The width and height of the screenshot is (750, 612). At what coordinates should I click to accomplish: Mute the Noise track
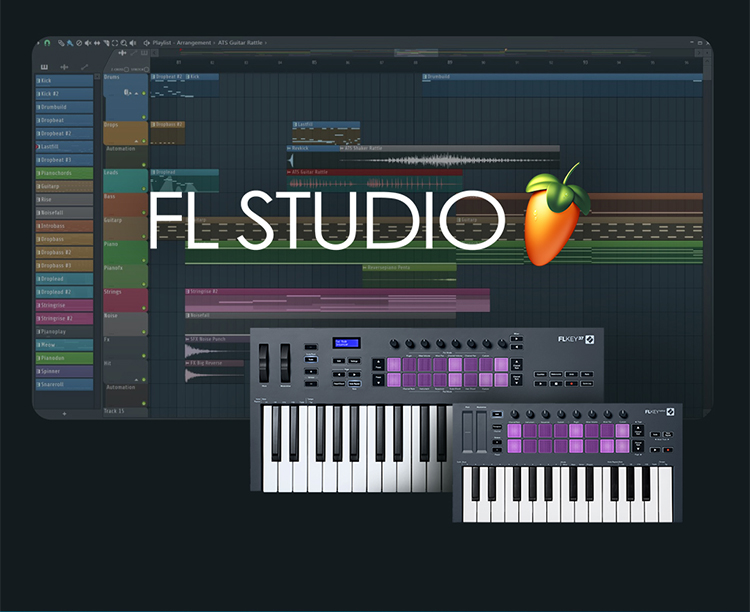pyautogui.click(x=143, y=332)
